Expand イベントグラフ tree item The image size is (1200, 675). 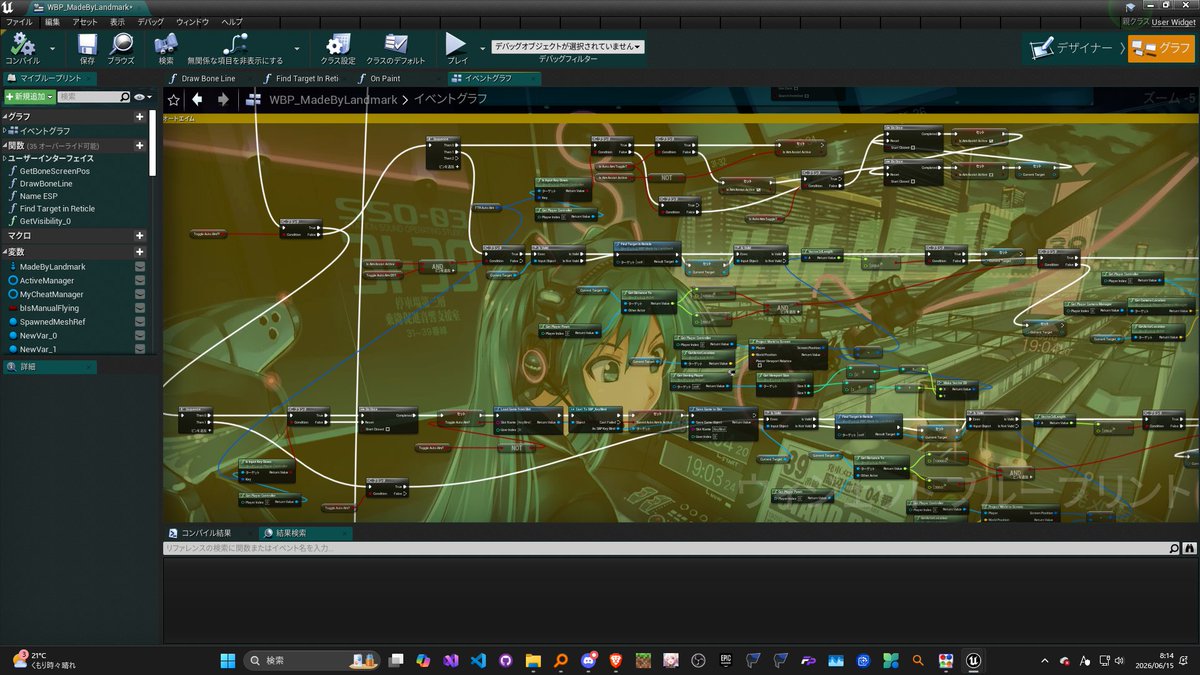click(6, 131)
